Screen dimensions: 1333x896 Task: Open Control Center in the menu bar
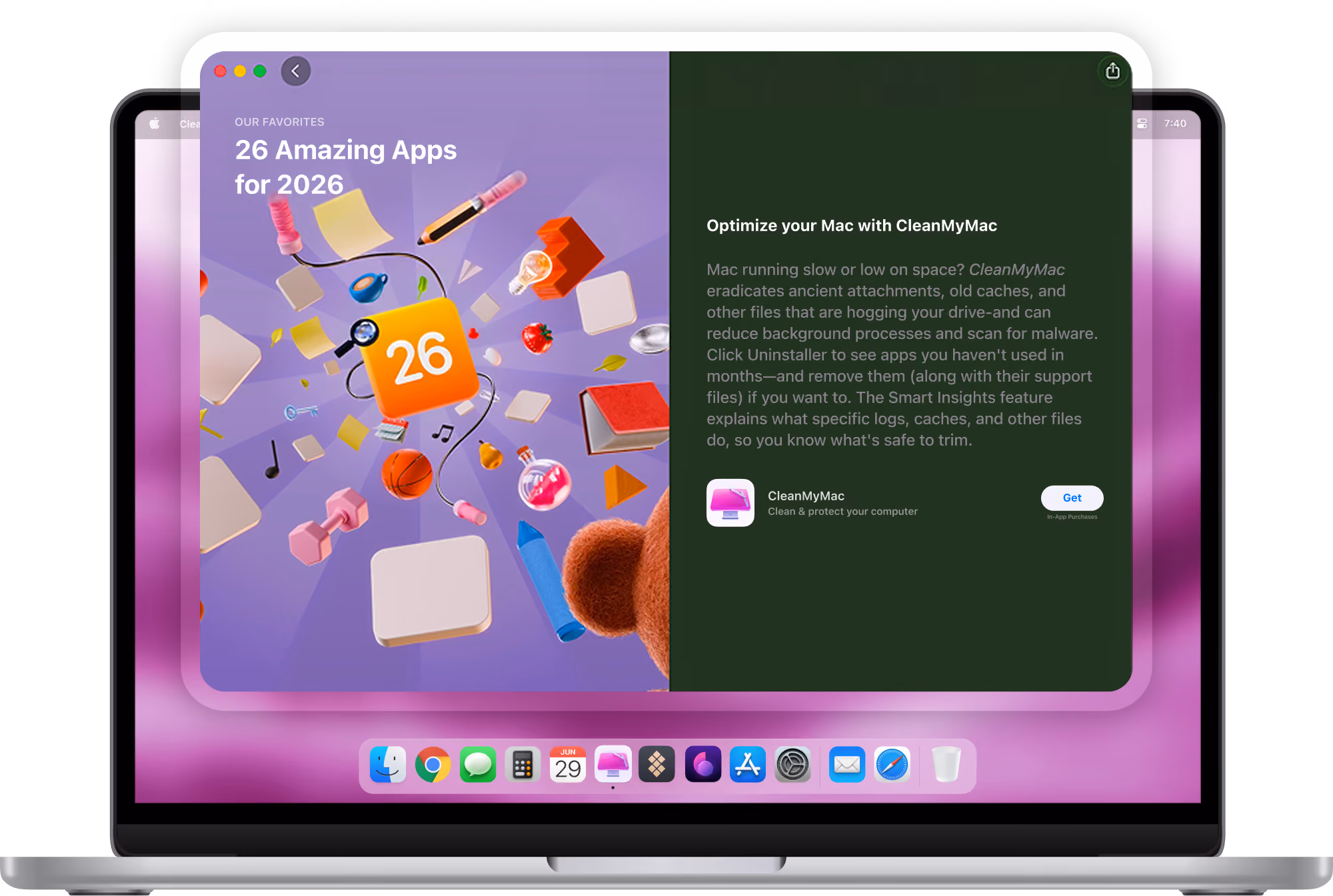point(1142,123)
